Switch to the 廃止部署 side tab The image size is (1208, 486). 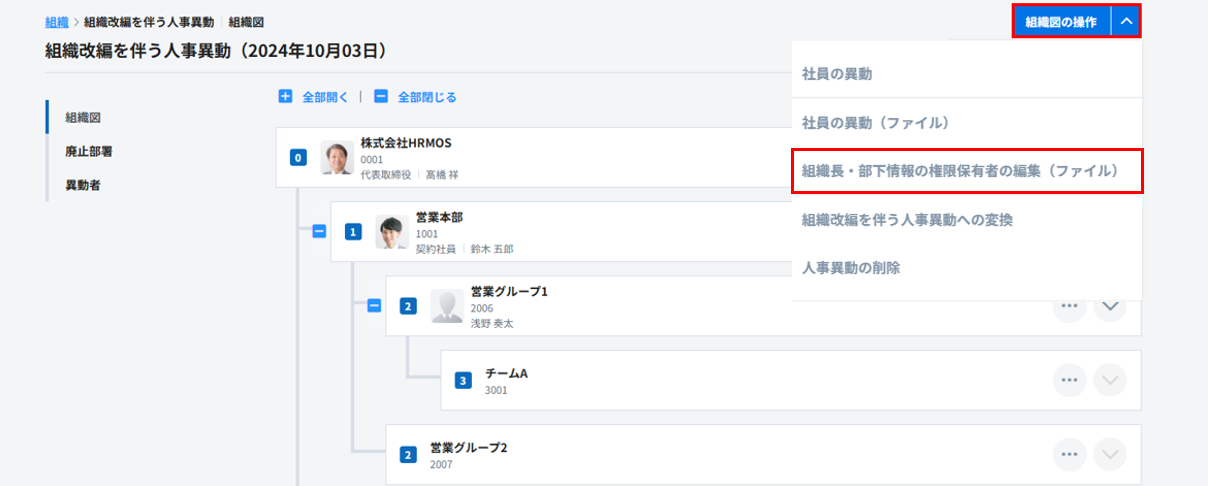point(88,151)
